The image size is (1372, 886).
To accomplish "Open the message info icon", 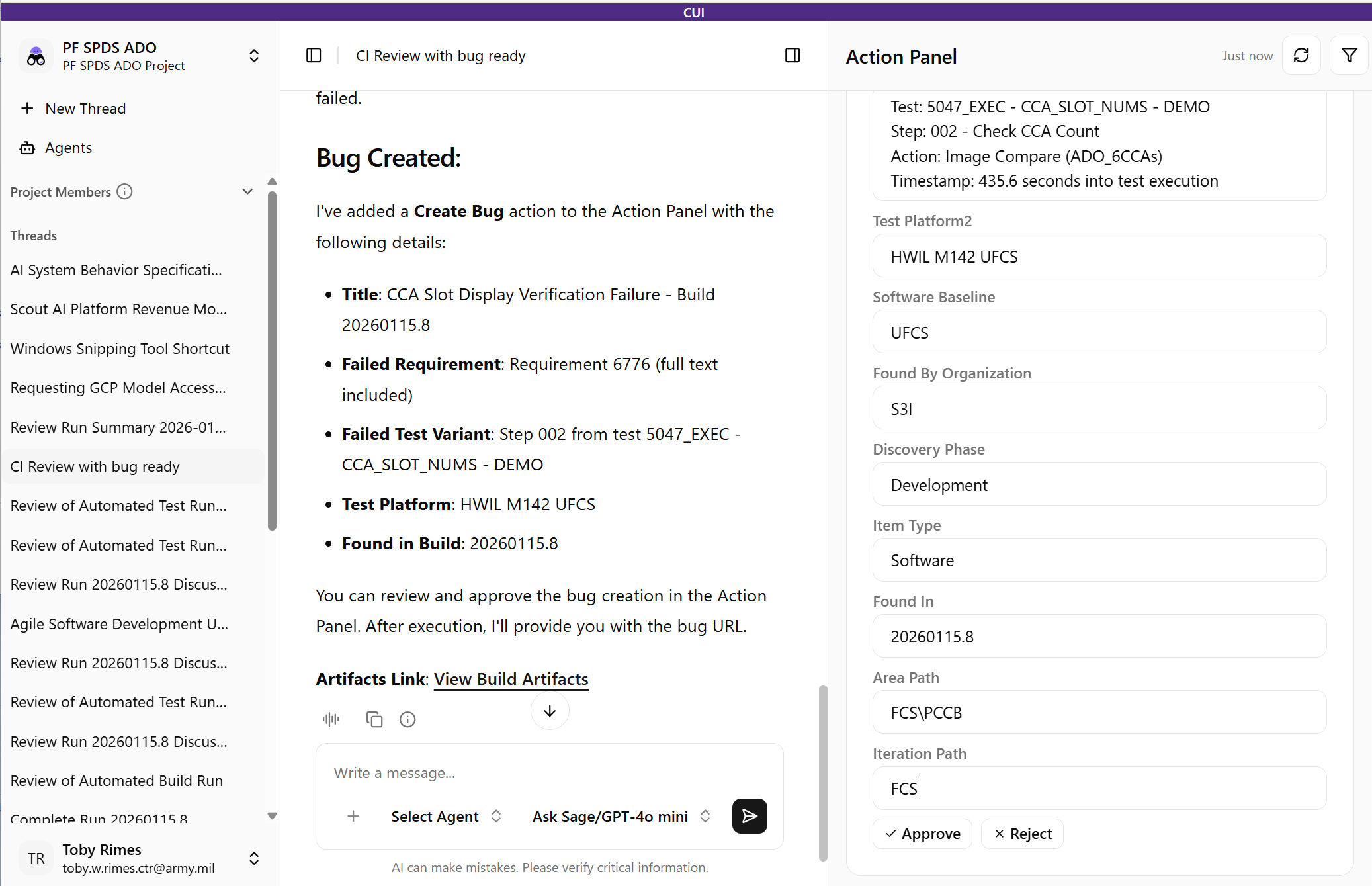I will 407,719.
